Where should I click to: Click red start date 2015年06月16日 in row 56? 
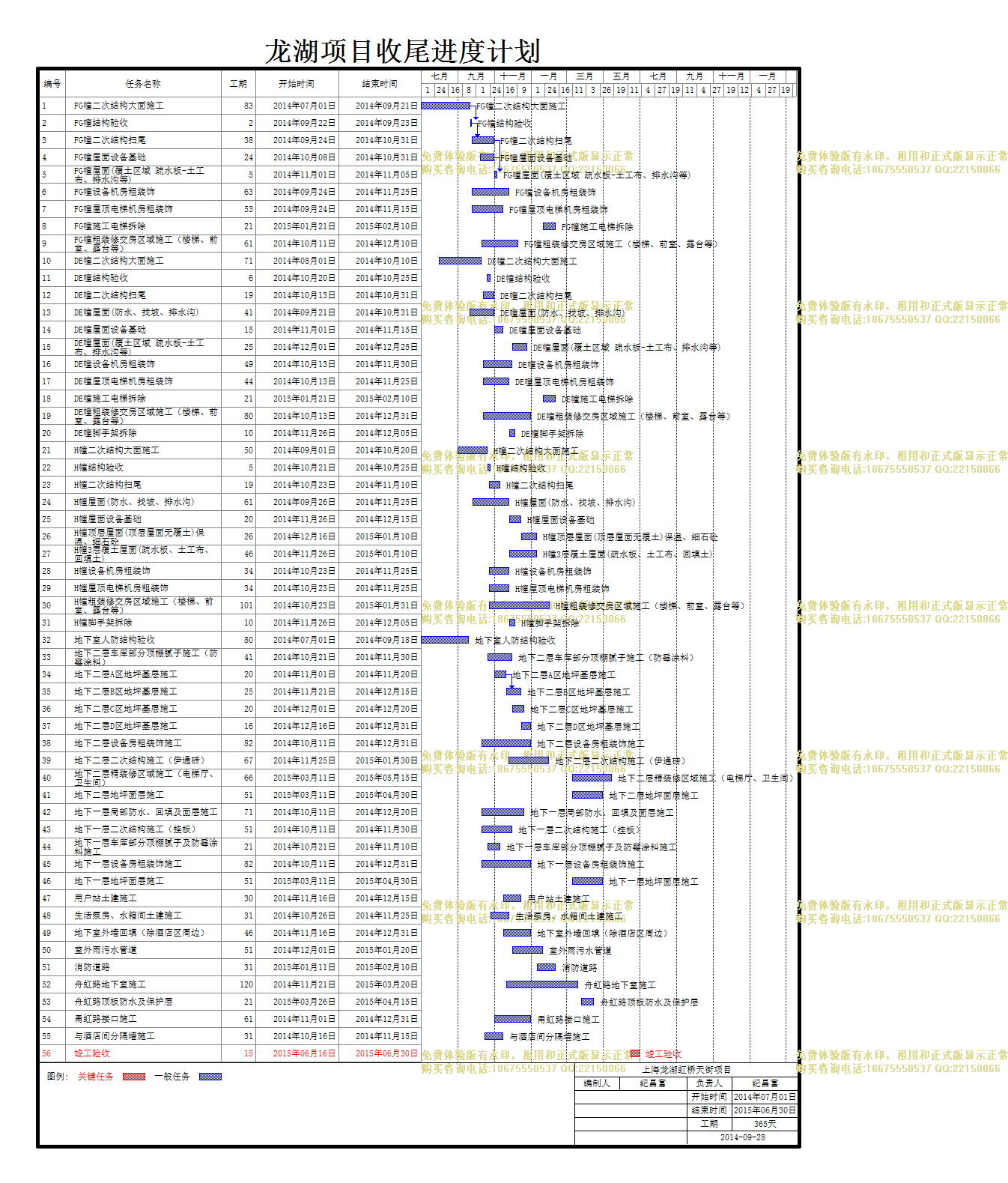[x=304, y=1053]
